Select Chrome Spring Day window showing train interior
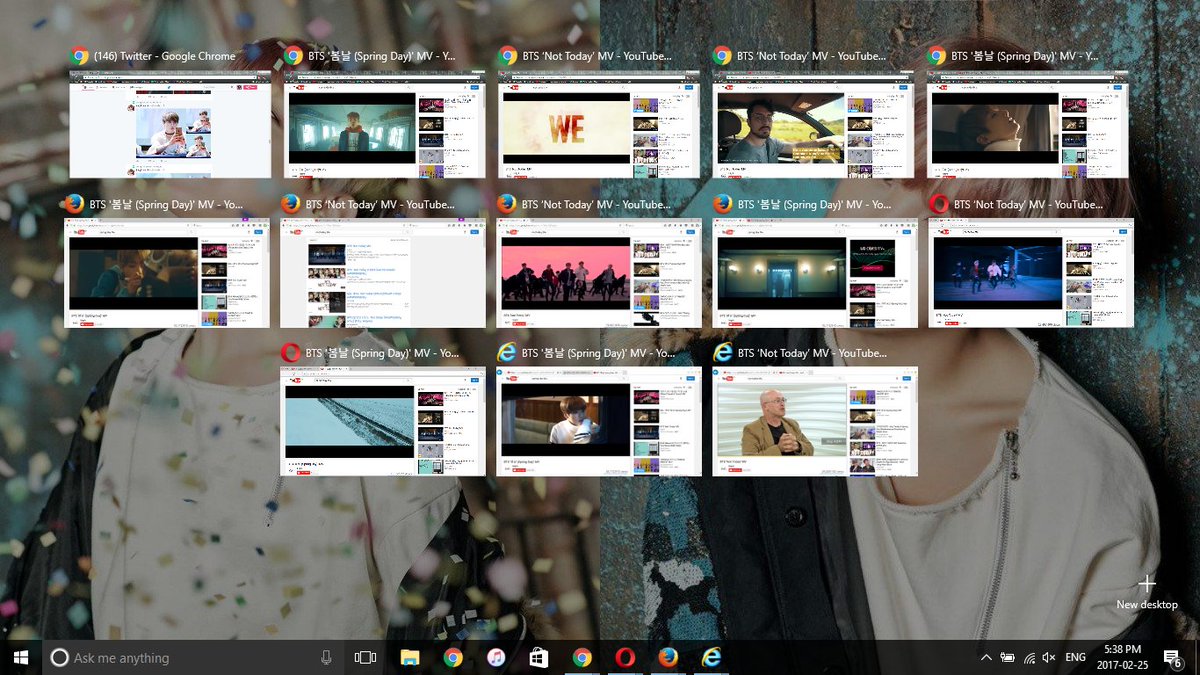 (386, 124)
